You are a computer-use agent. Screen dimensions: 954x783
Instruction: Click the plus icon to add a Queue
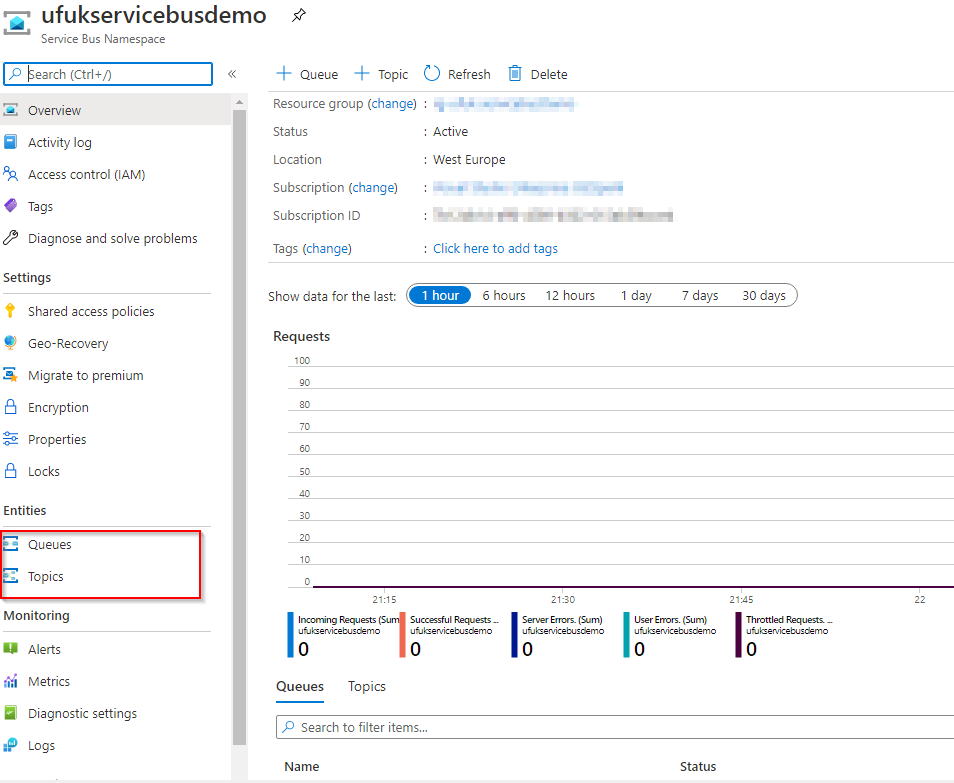tap(284, 74)
